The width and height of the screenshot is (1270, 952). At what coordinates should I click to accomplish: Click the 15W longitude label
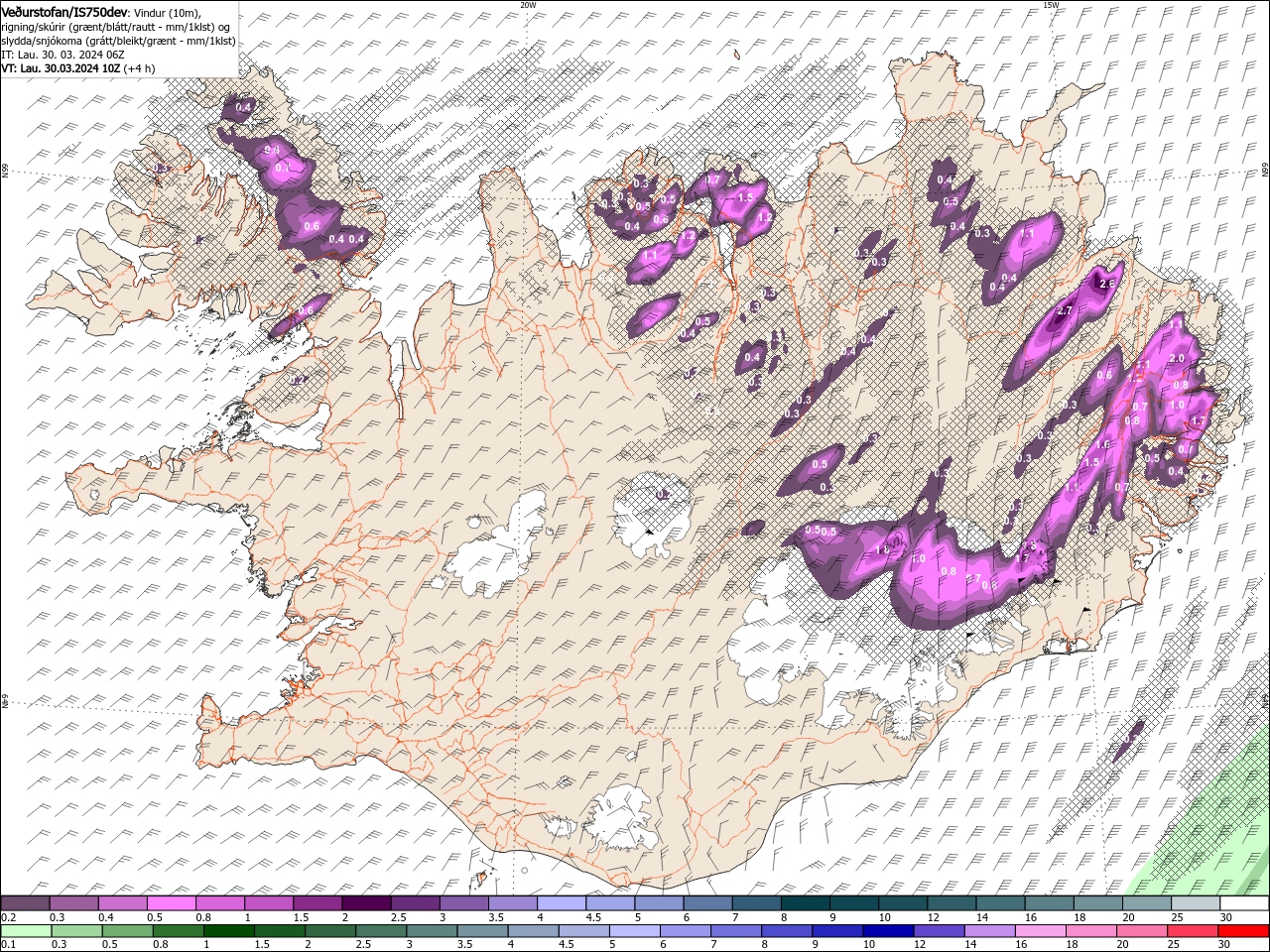(1051, 4)
